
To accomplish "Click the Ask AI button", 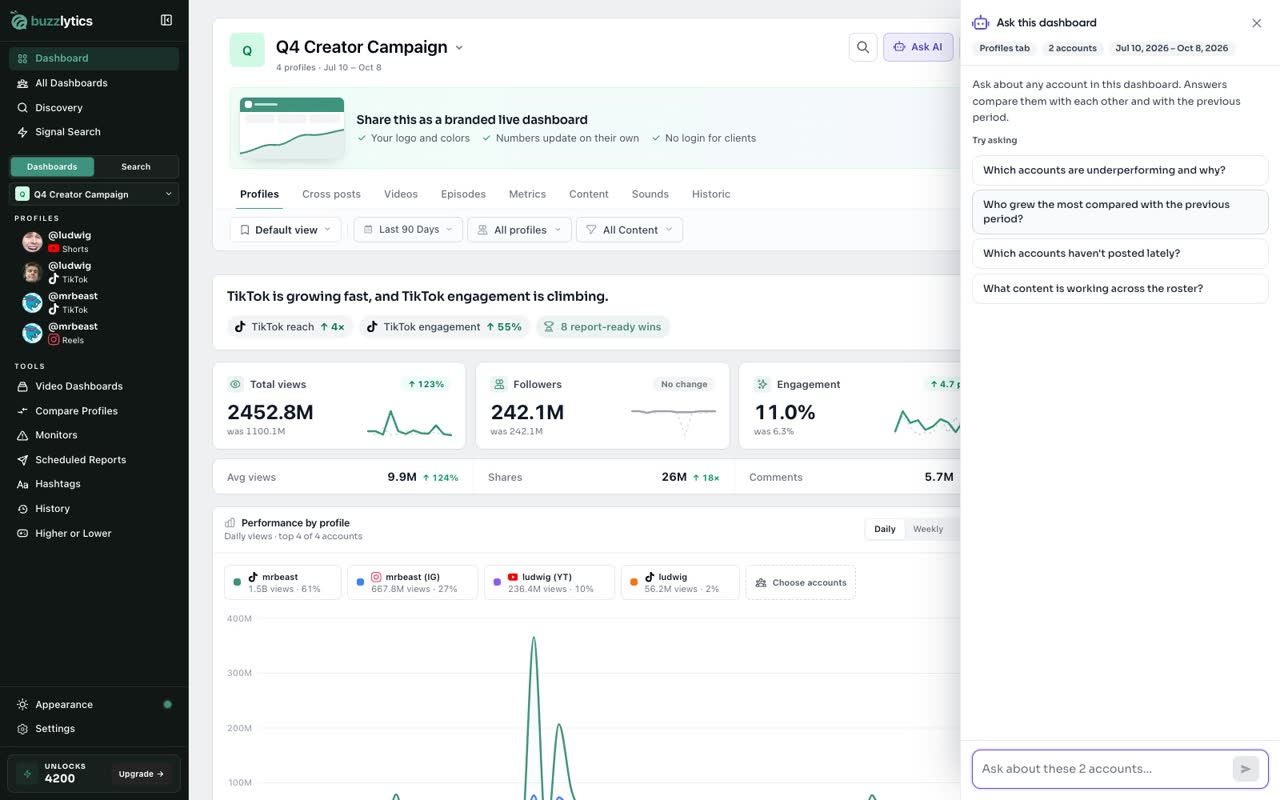I will [x=918, y=47].
